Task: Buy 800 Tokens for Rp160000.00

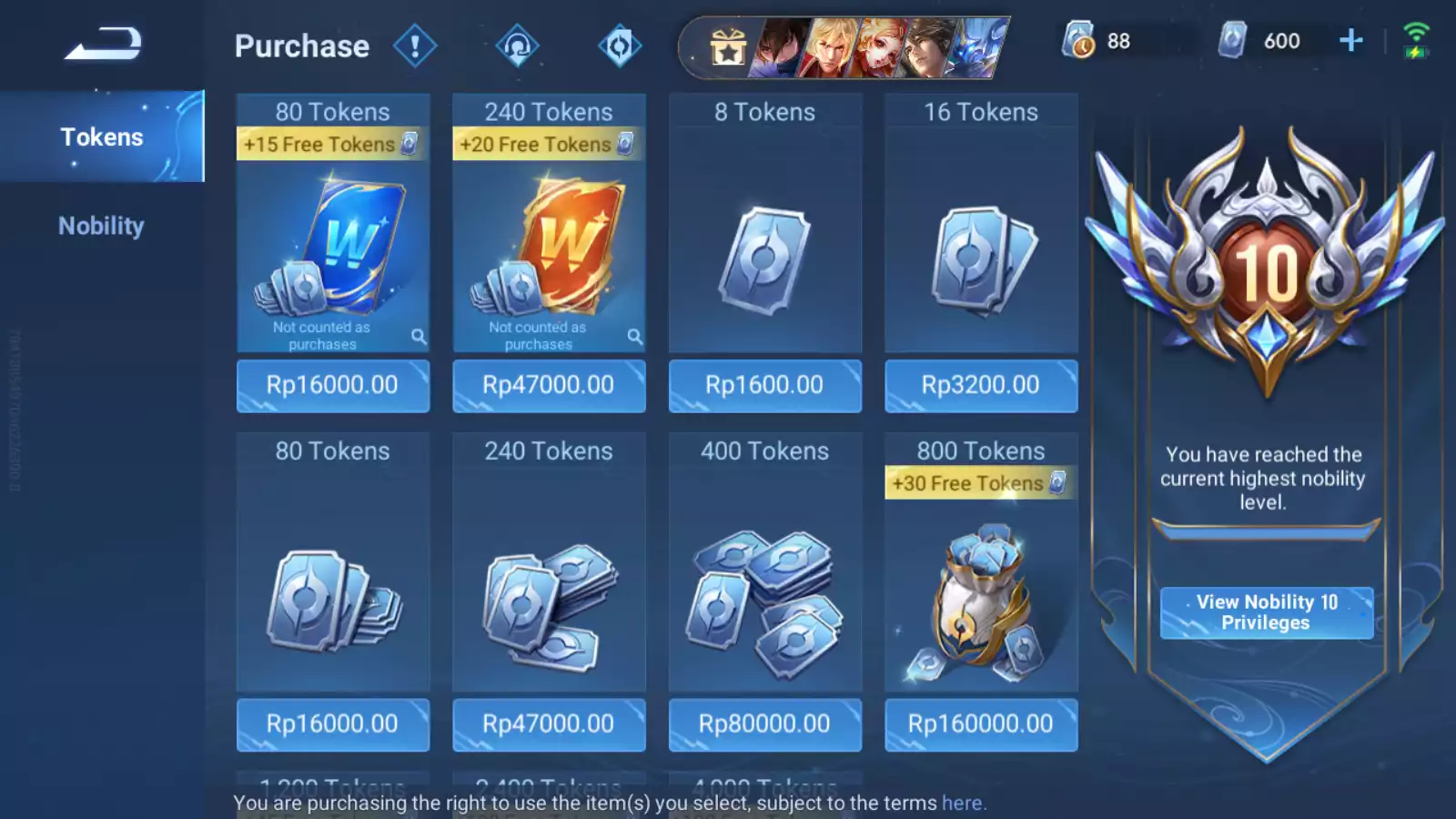Action: point(981,724)
